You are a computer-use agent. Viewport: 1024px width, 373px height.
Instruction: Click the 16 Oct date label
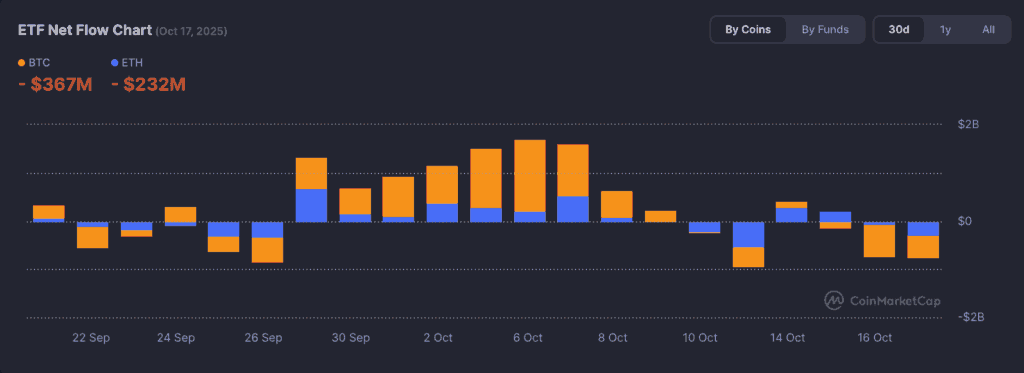(874, 338)
